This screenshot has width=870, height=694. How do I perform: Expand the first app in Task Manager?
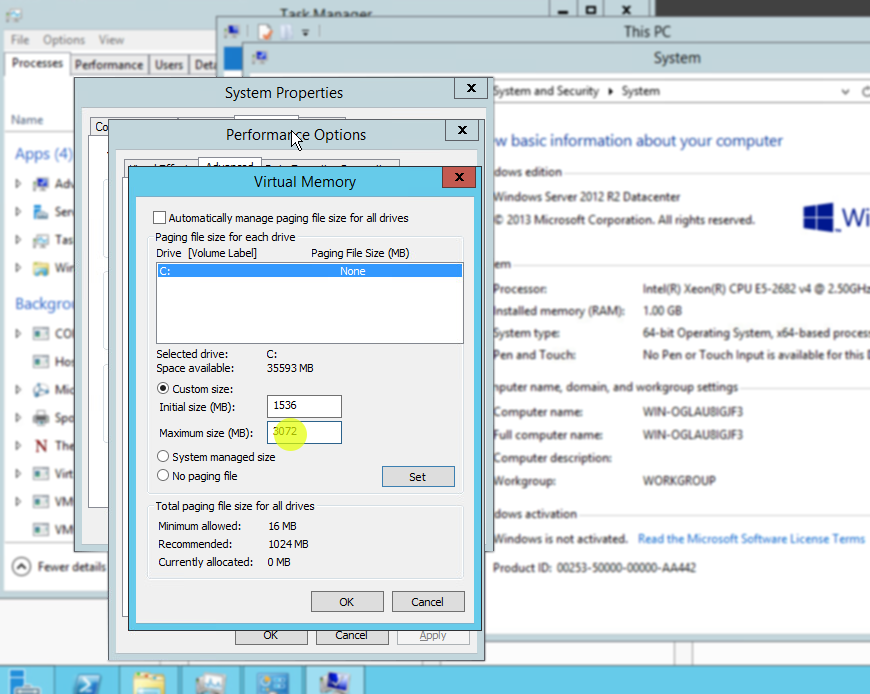click(18, 184)
